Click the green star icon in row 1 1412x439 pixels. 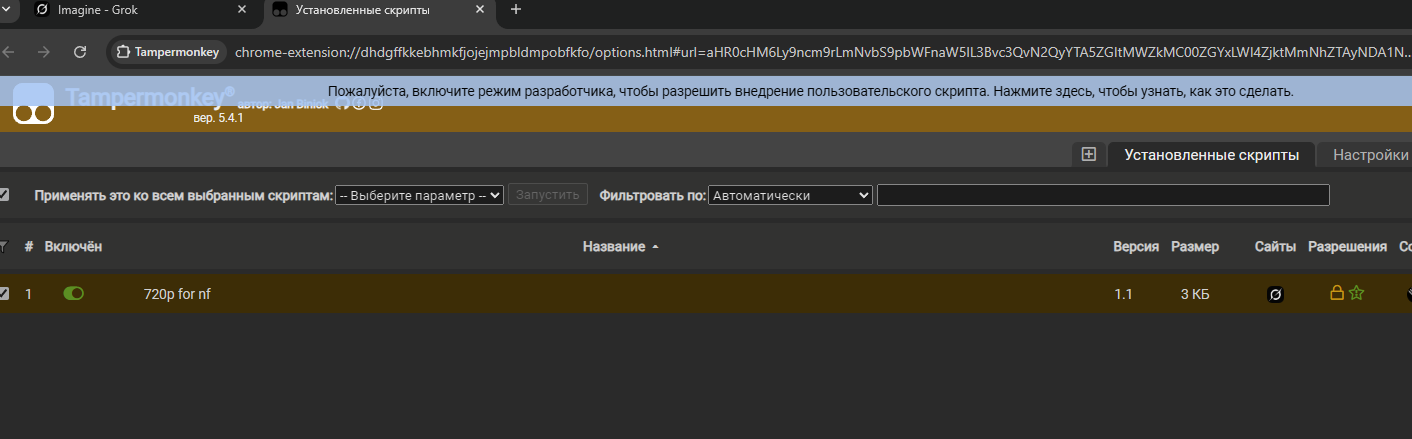pos(1356,293)
